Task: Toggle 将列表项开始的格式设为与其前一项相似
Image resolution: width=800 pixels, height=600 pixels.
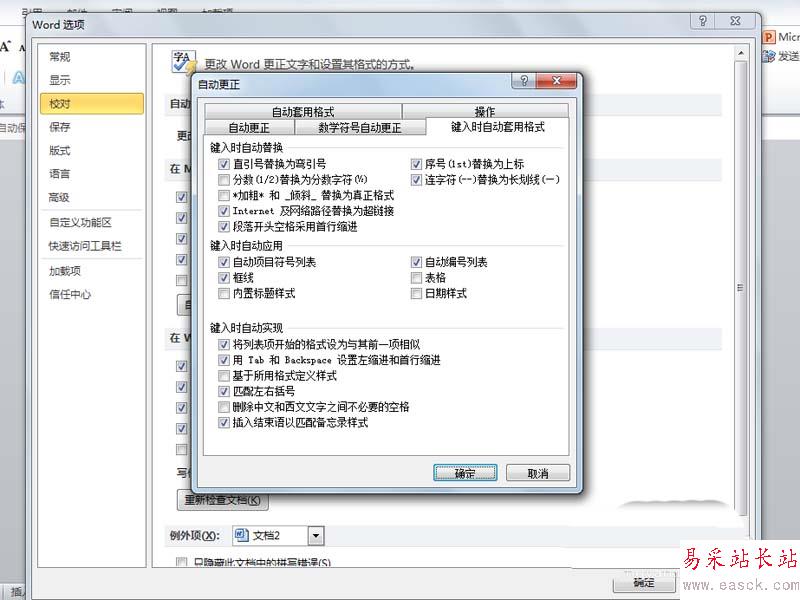Action: [x=223, y=344]
